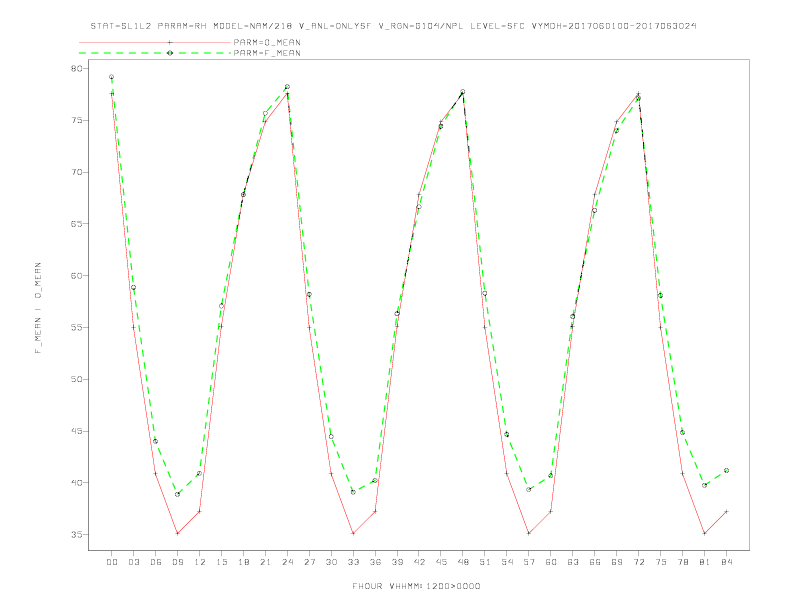Click the x-axis tick label 27
This screenshot has width=792, height=612.
[x=309, y=562]
